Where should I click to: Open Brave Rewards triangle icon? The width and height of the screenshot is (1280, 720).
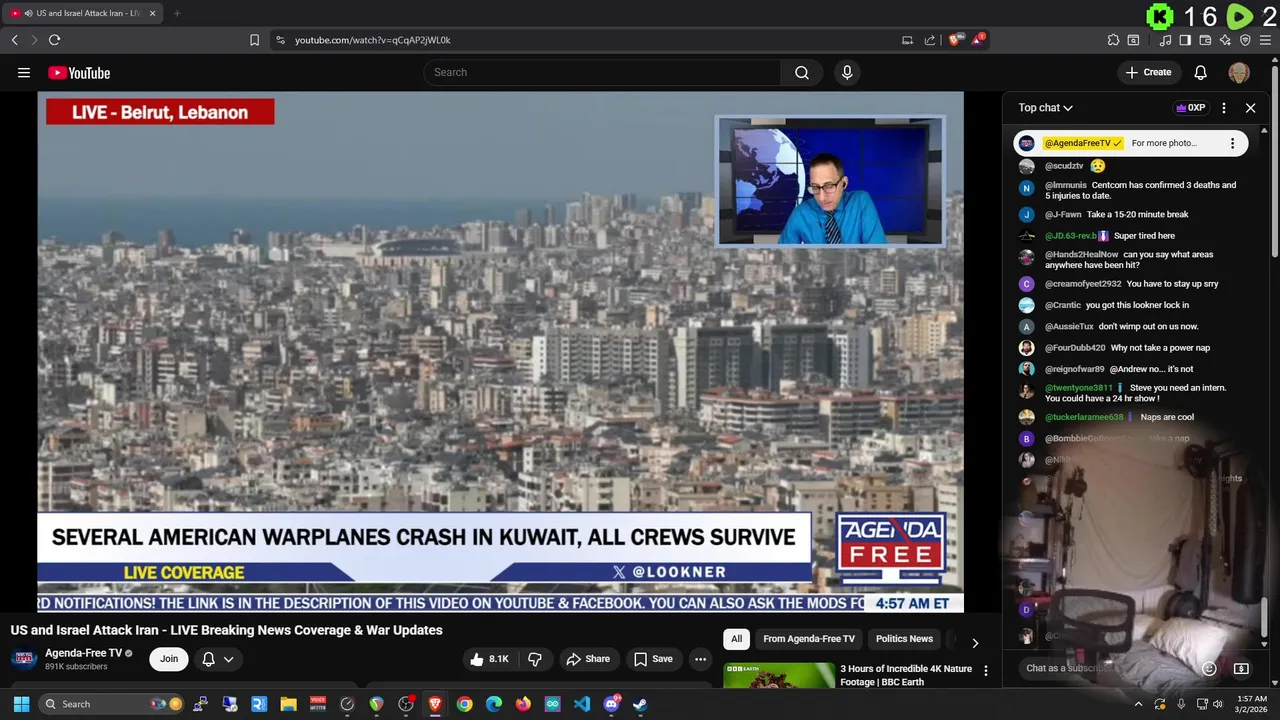[x=979, y=40]
